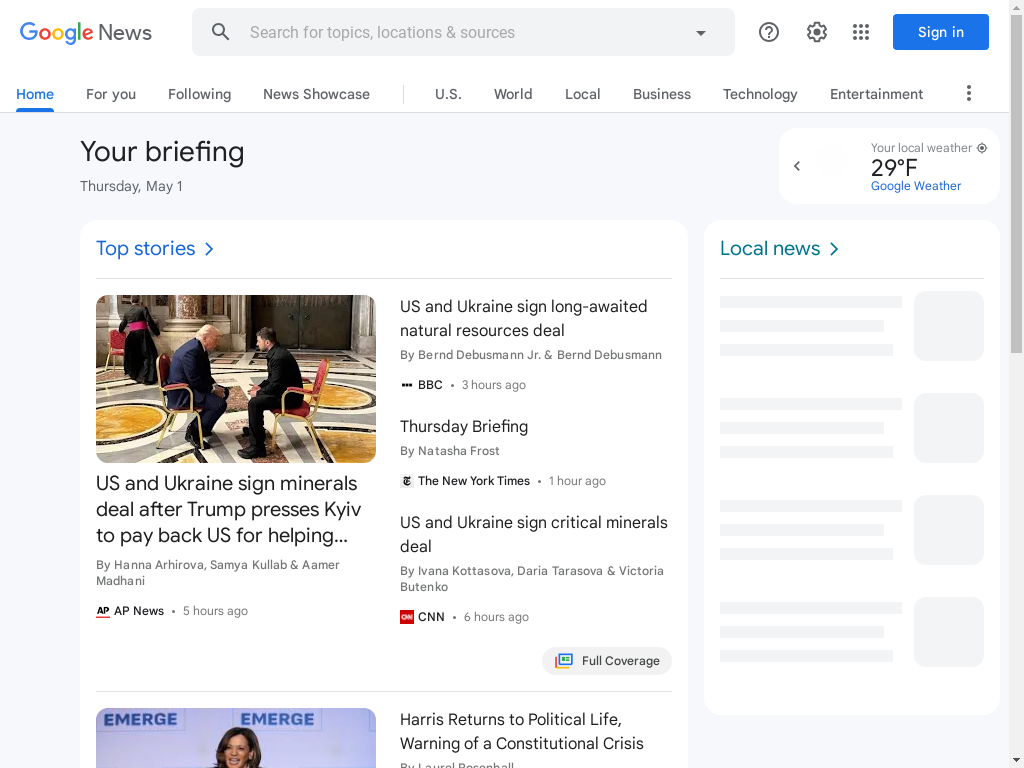Click the Full Coverage button

[607, 661]
